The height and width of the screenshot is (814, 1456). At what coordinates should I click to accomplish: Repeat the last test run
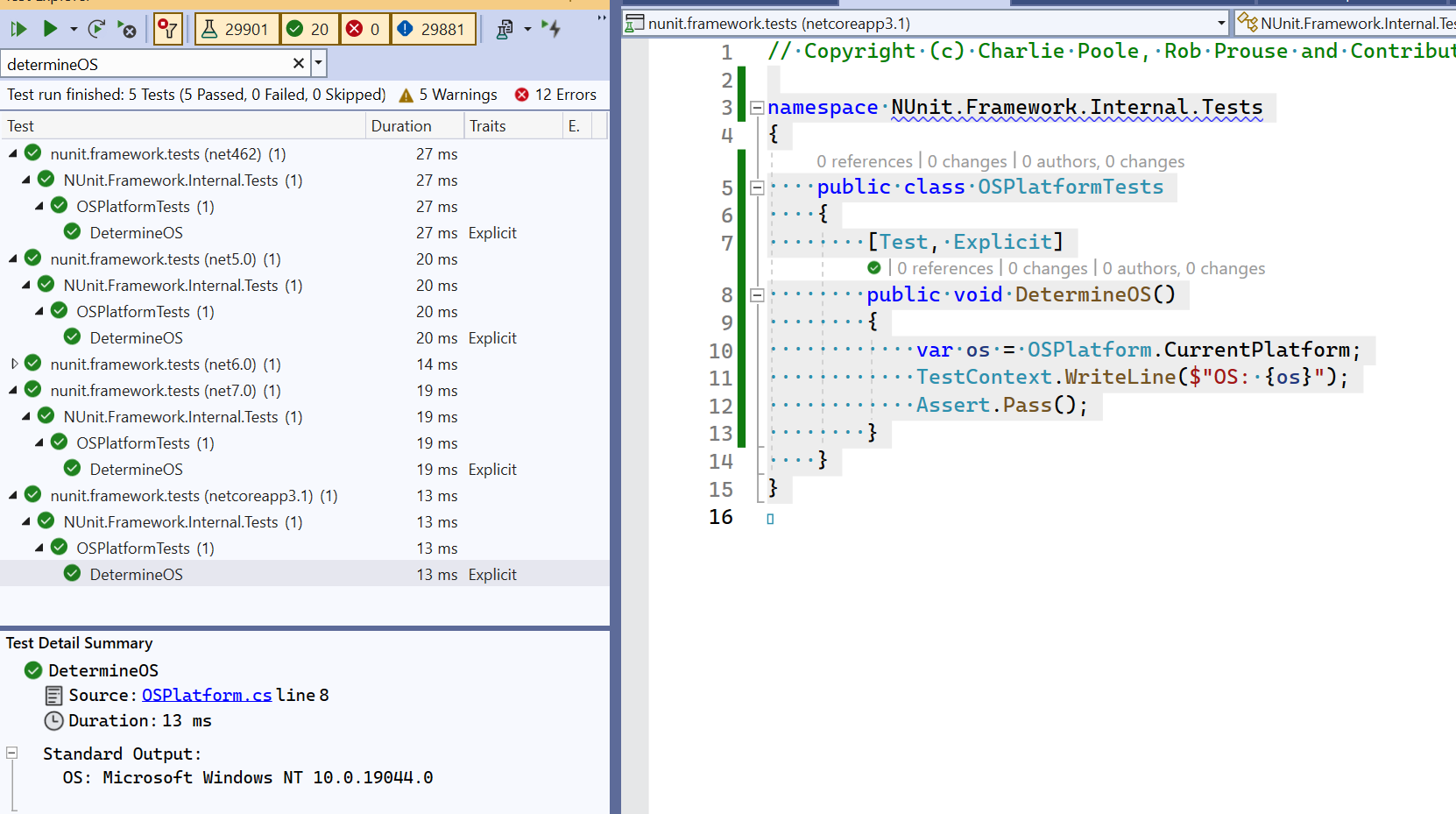tap(96, 29)
